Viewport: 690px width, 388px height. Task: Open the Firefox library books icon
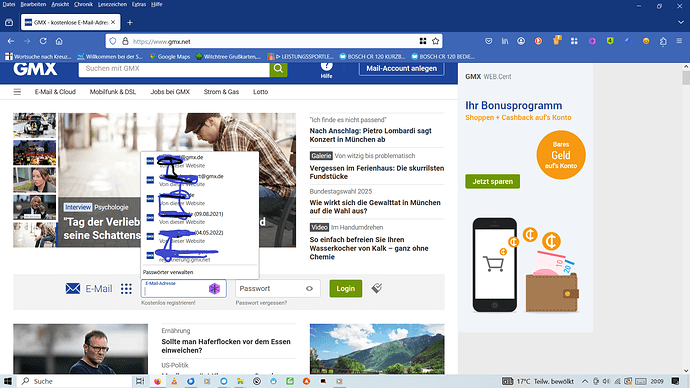point(505,41)
